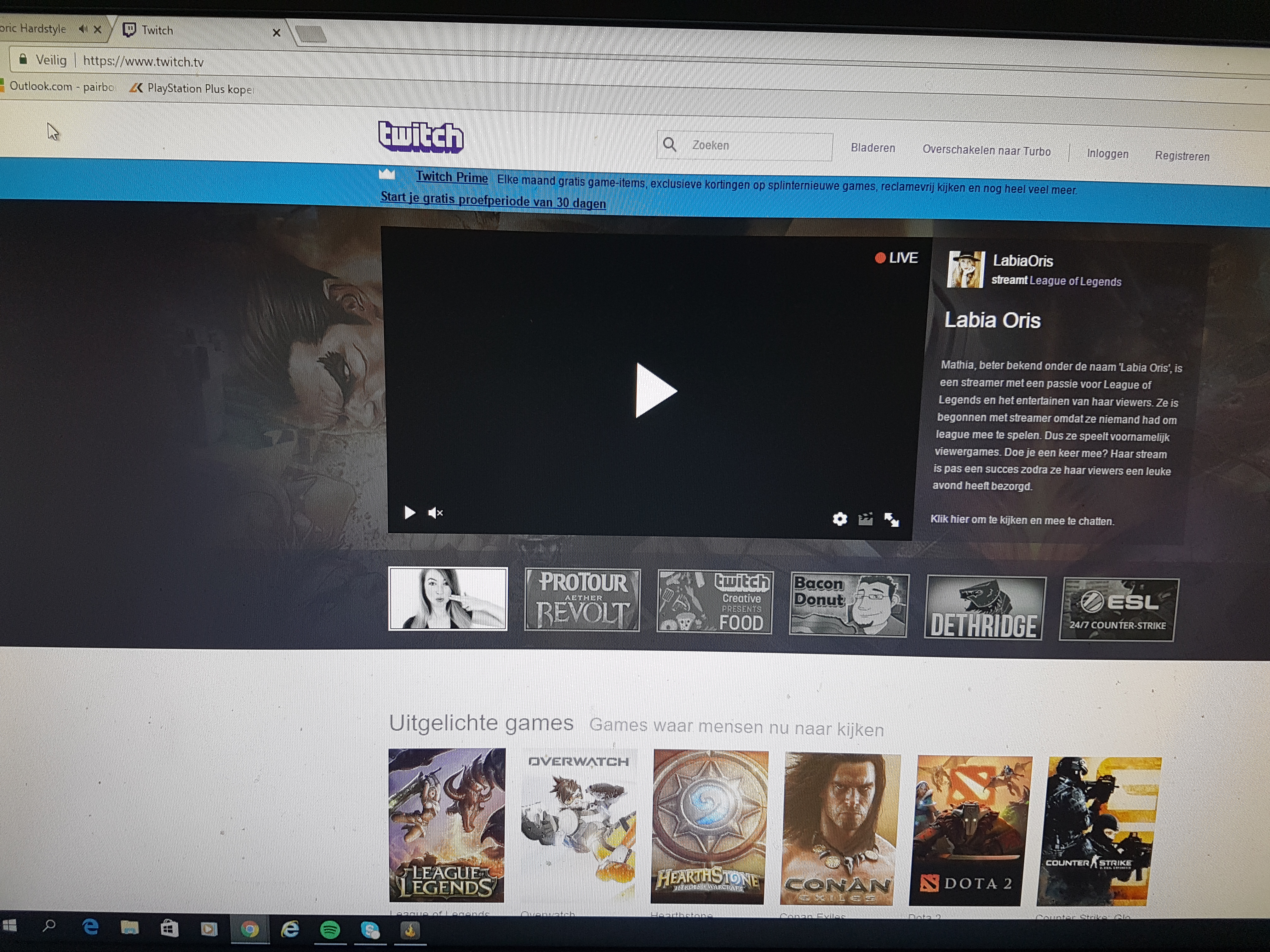Select the Bacon Donut thumbnail
Image resolution: width=1270 pixels, height=952 pixels.
tap(849, 604)
